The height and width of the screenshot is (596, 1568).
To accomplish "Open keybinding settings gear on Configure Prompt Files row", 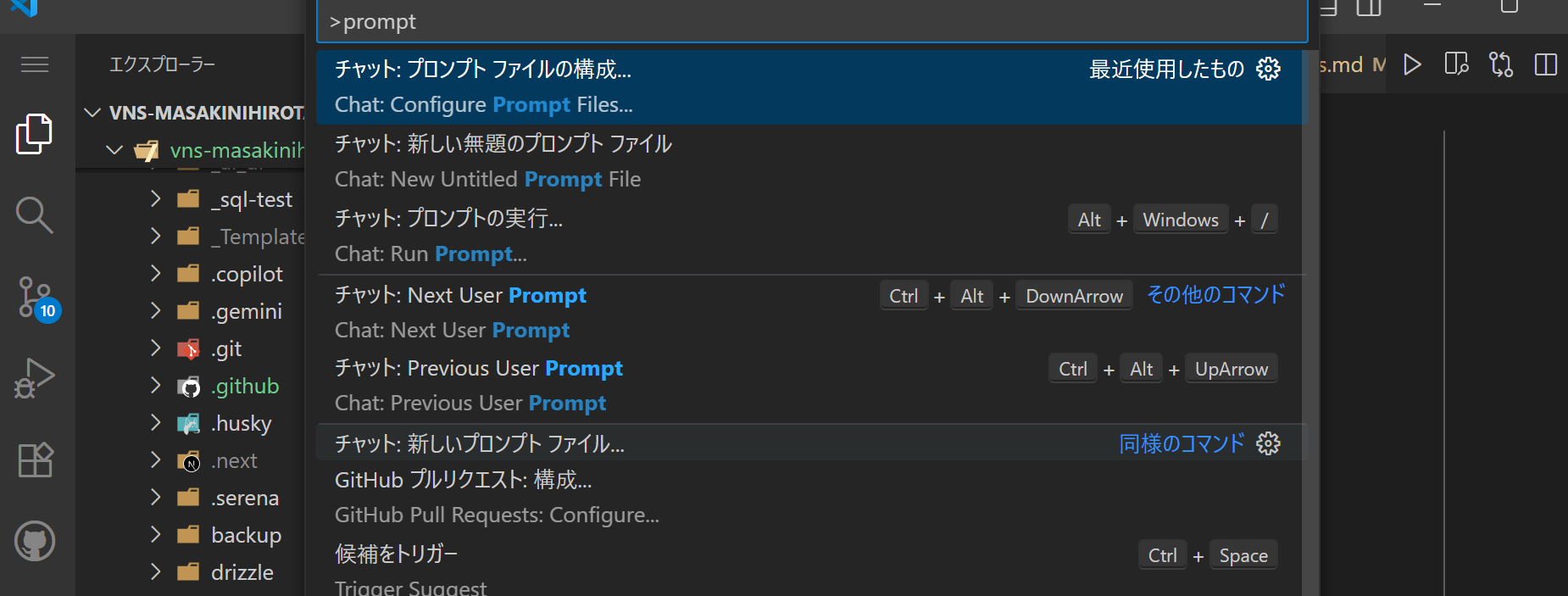I will (x=1267, y=69).
